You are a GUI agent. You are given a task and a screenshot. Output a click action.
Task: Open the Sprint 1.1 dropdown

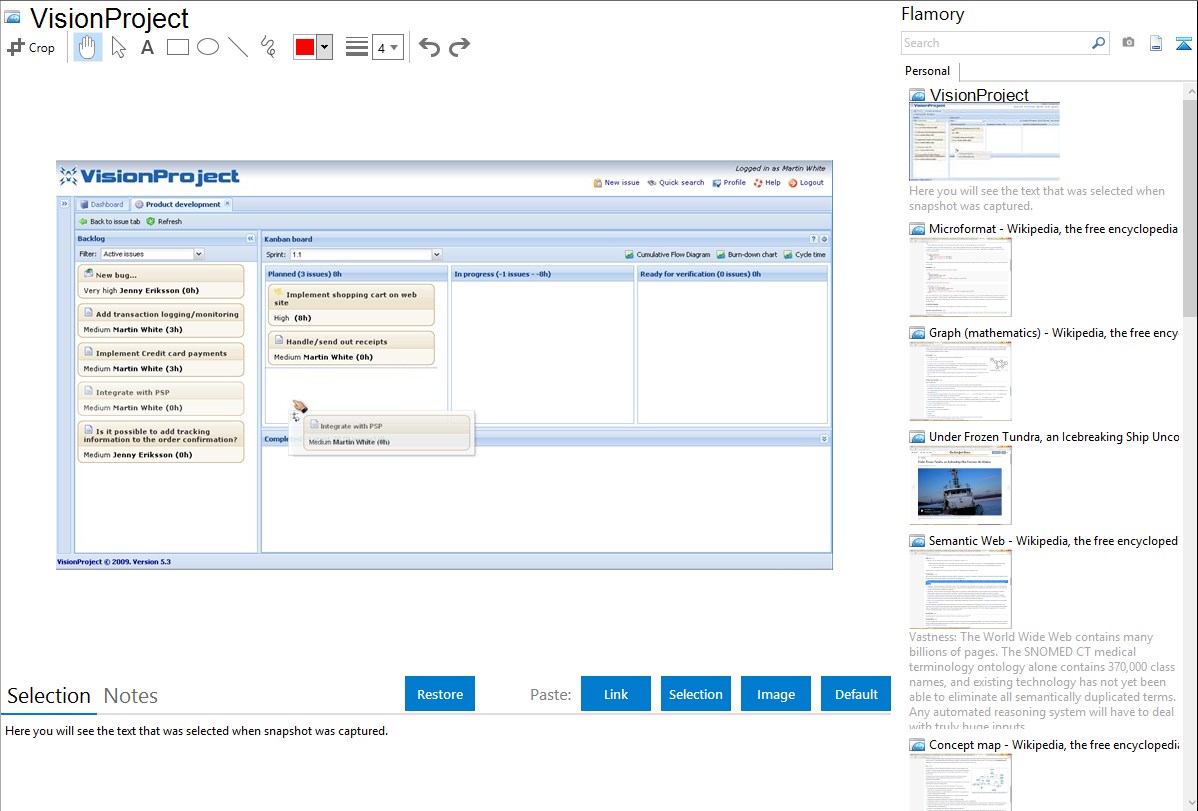(437, 255)
